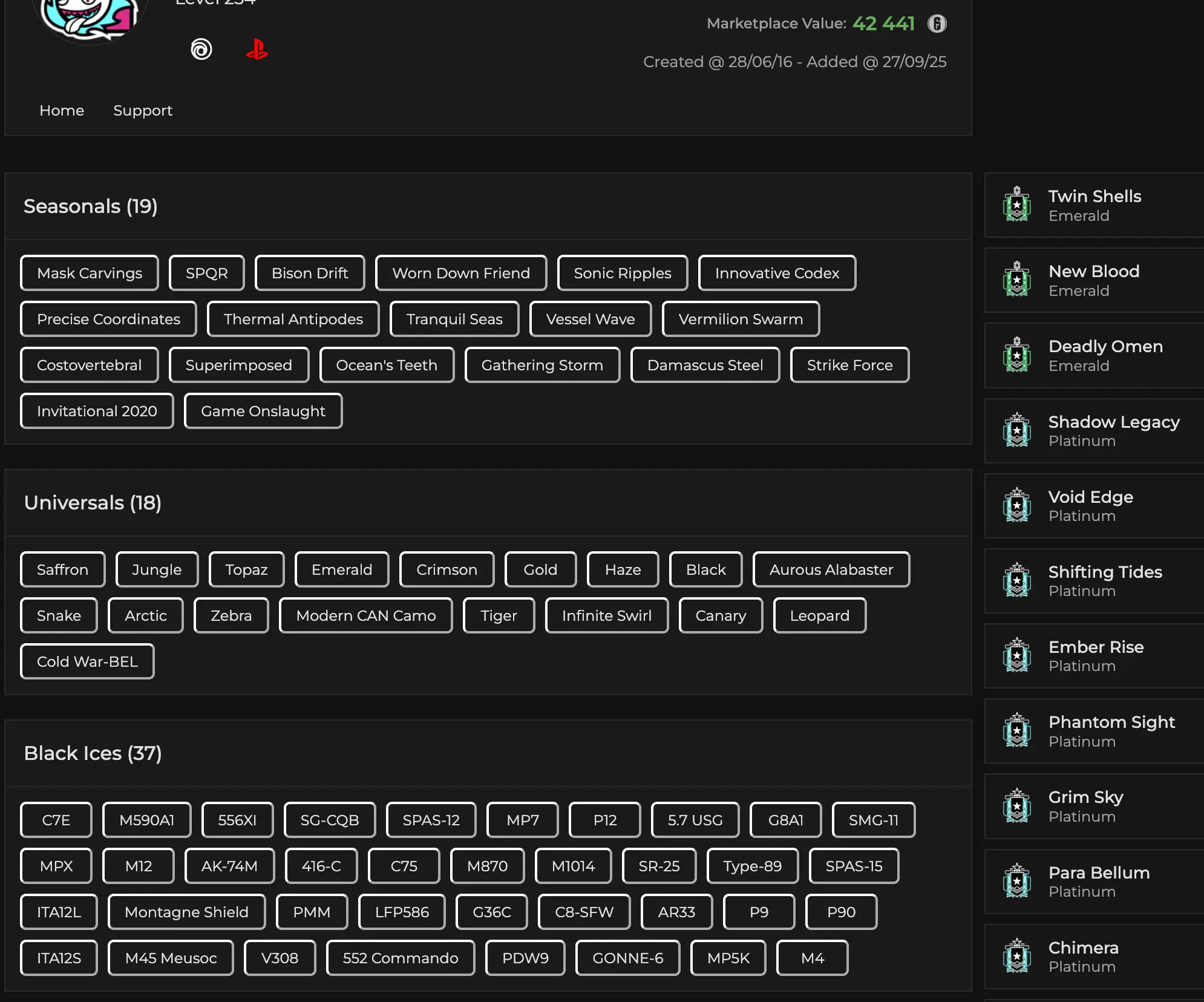The image size is (1204, 1002).
Task: Choose the Modern CAN Camo tag
Action: click(x=365, y=616)
